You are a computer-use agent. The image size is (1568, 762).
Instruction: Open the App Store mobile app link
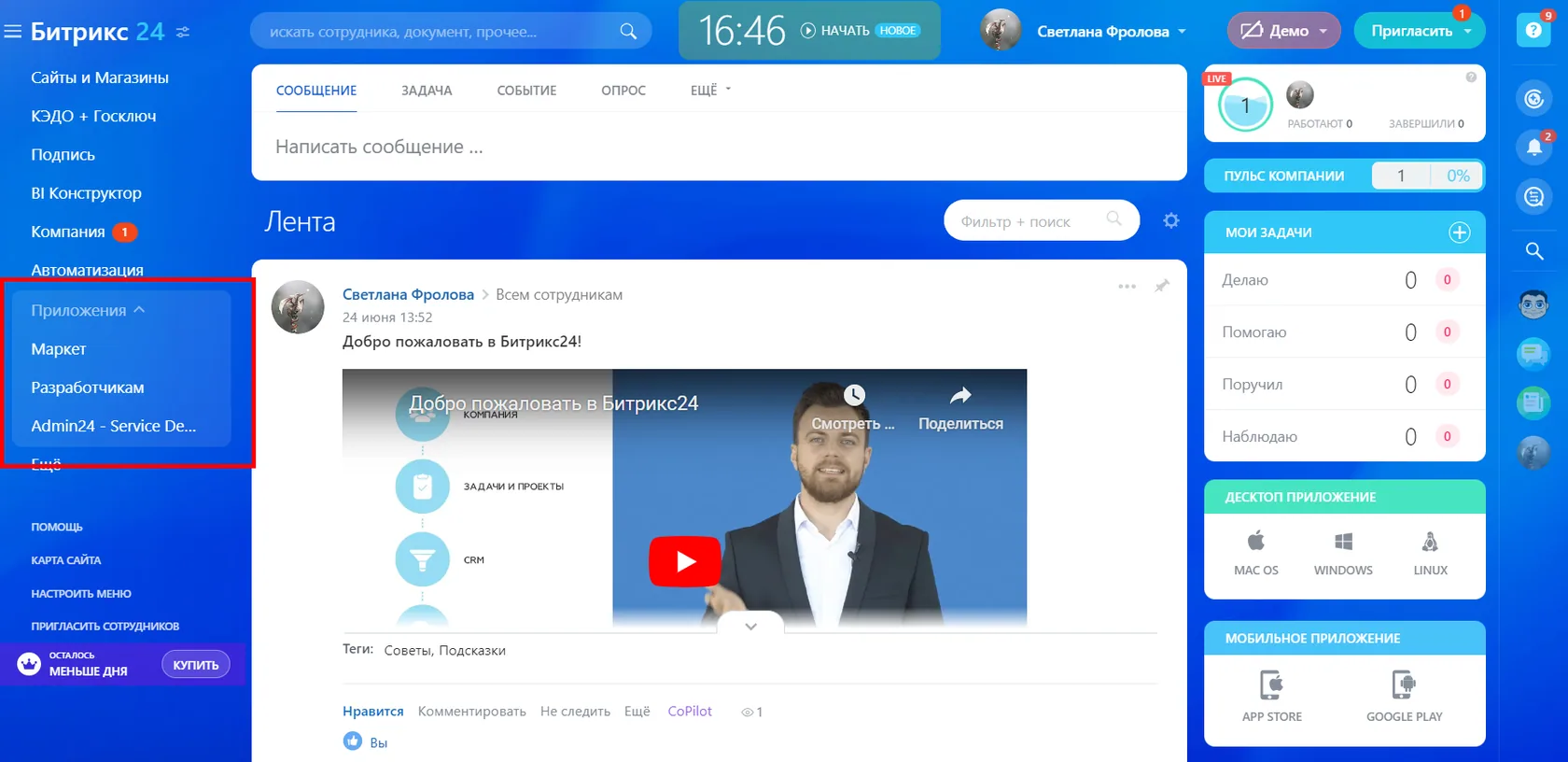[1271, 697]
